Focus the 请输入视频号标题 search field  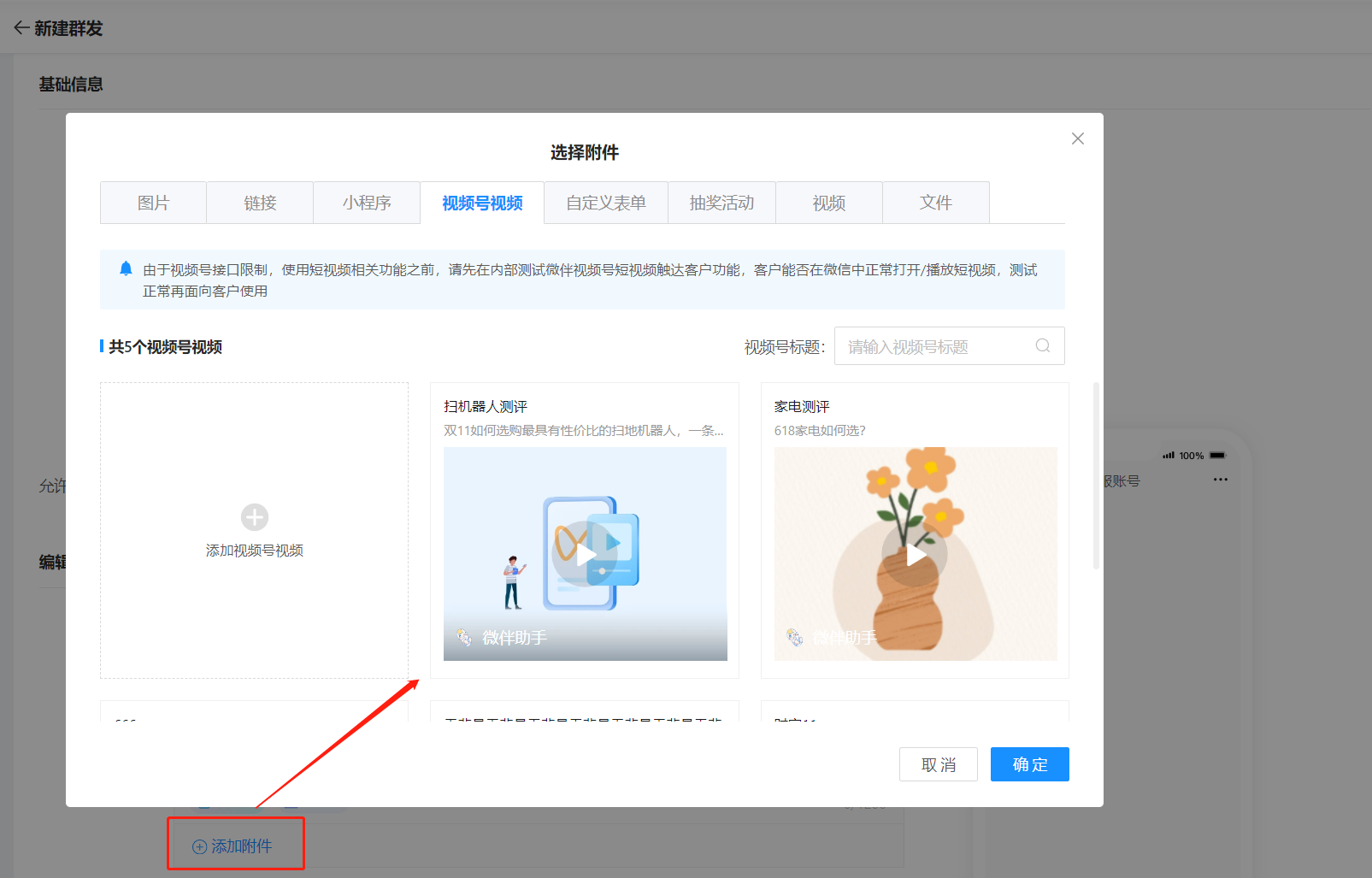949,346
